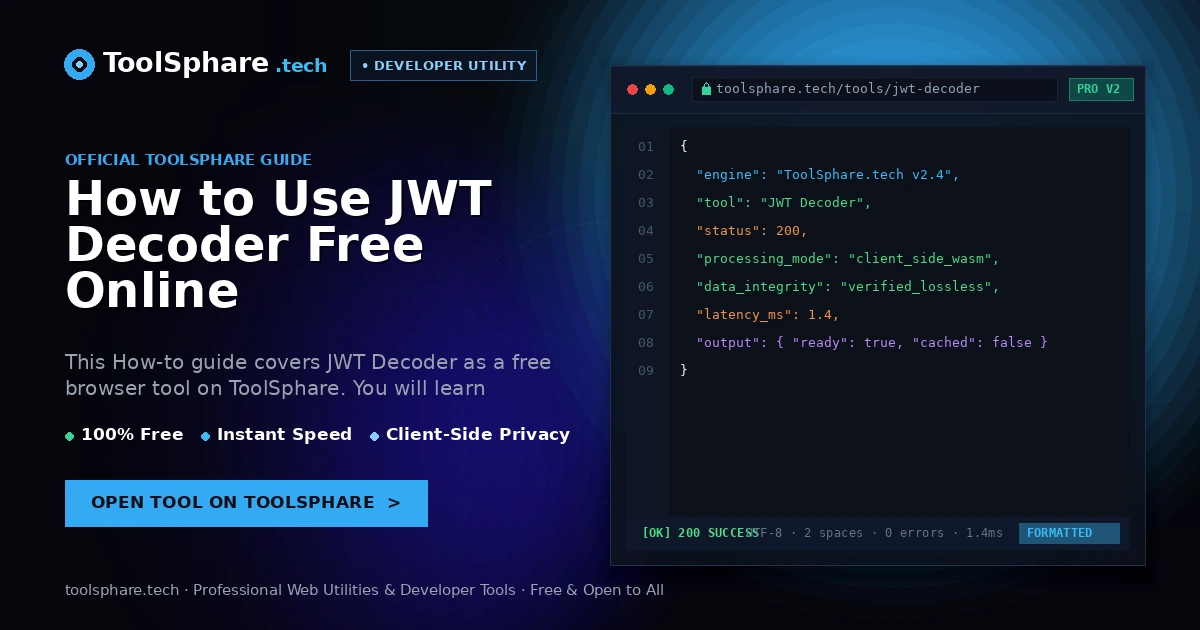The height and width of the screenshot is (630, 1200).
Task: Click the red window dot in mock browser
Action: (632, 89)
